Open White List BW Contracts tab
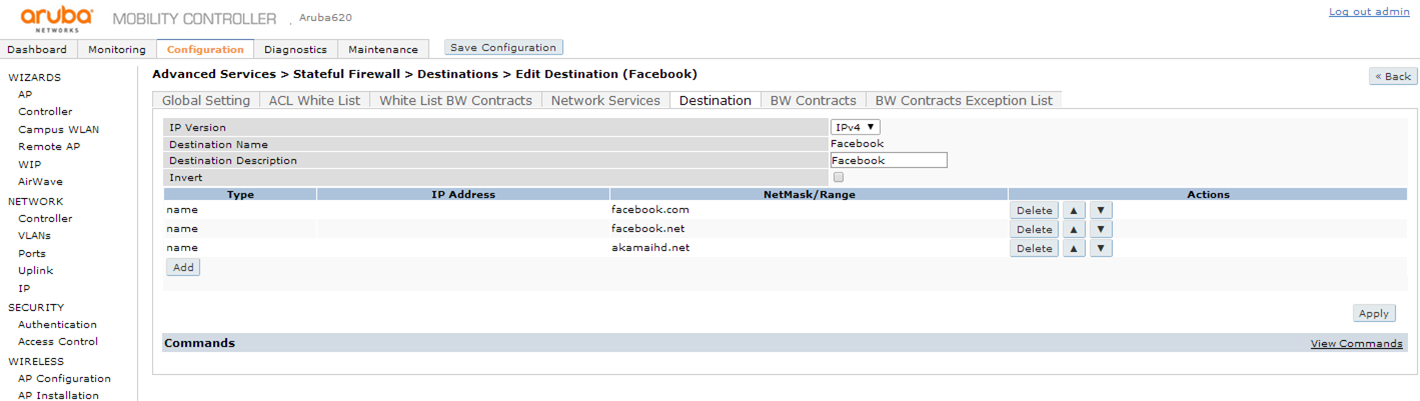 point(456,100)
